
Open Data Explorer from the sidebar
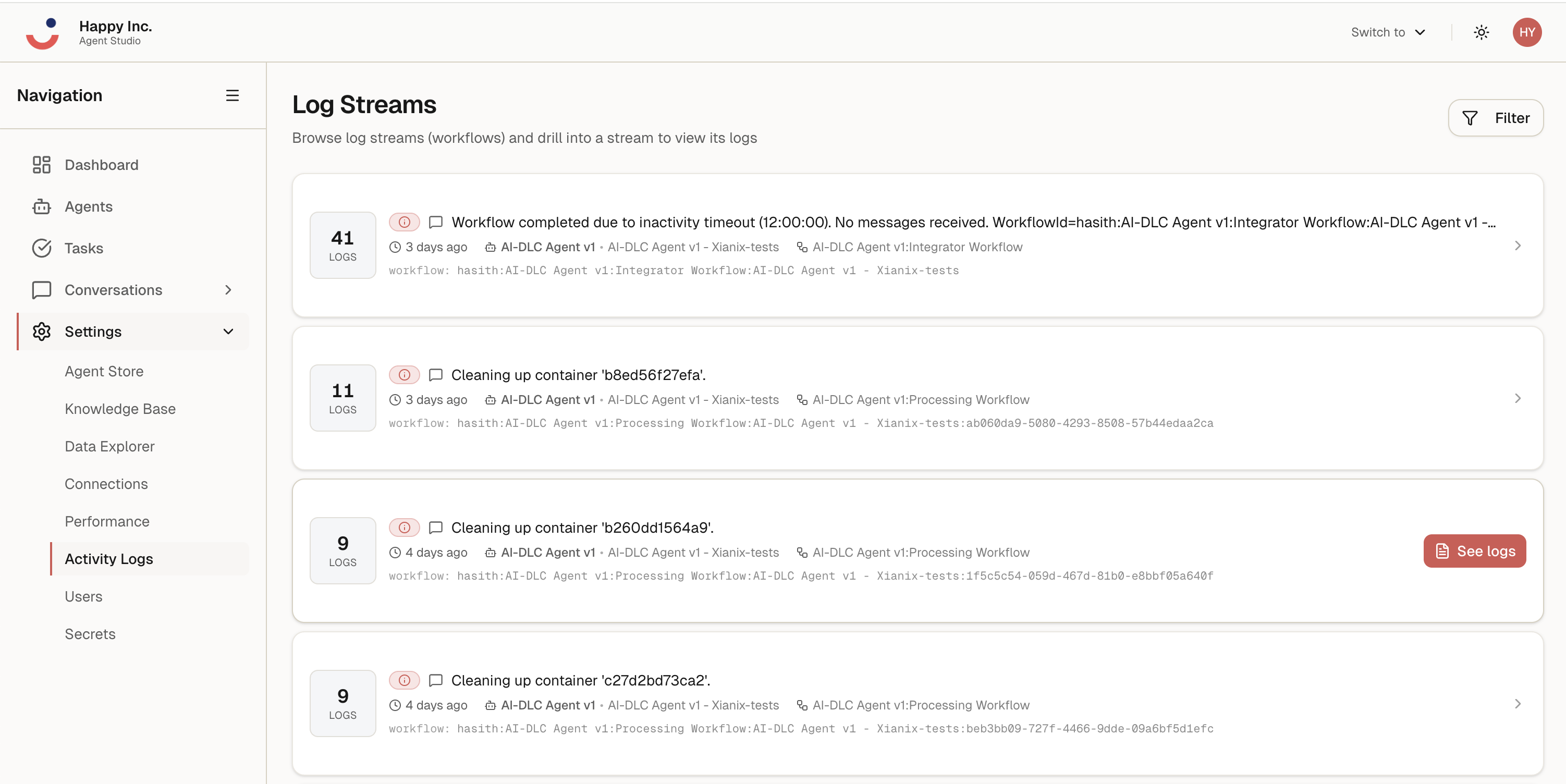click(x=110, y=446)
